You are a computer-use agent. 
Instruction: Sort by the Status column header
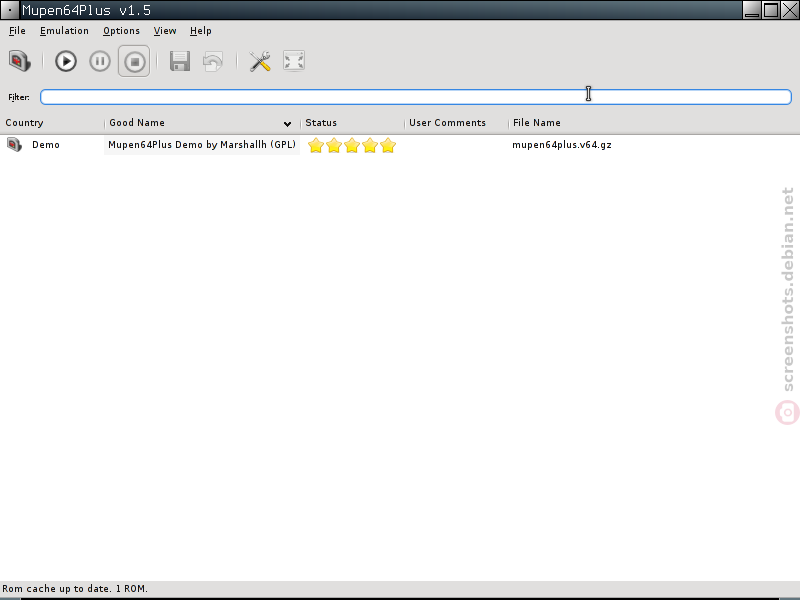(352, 123)
